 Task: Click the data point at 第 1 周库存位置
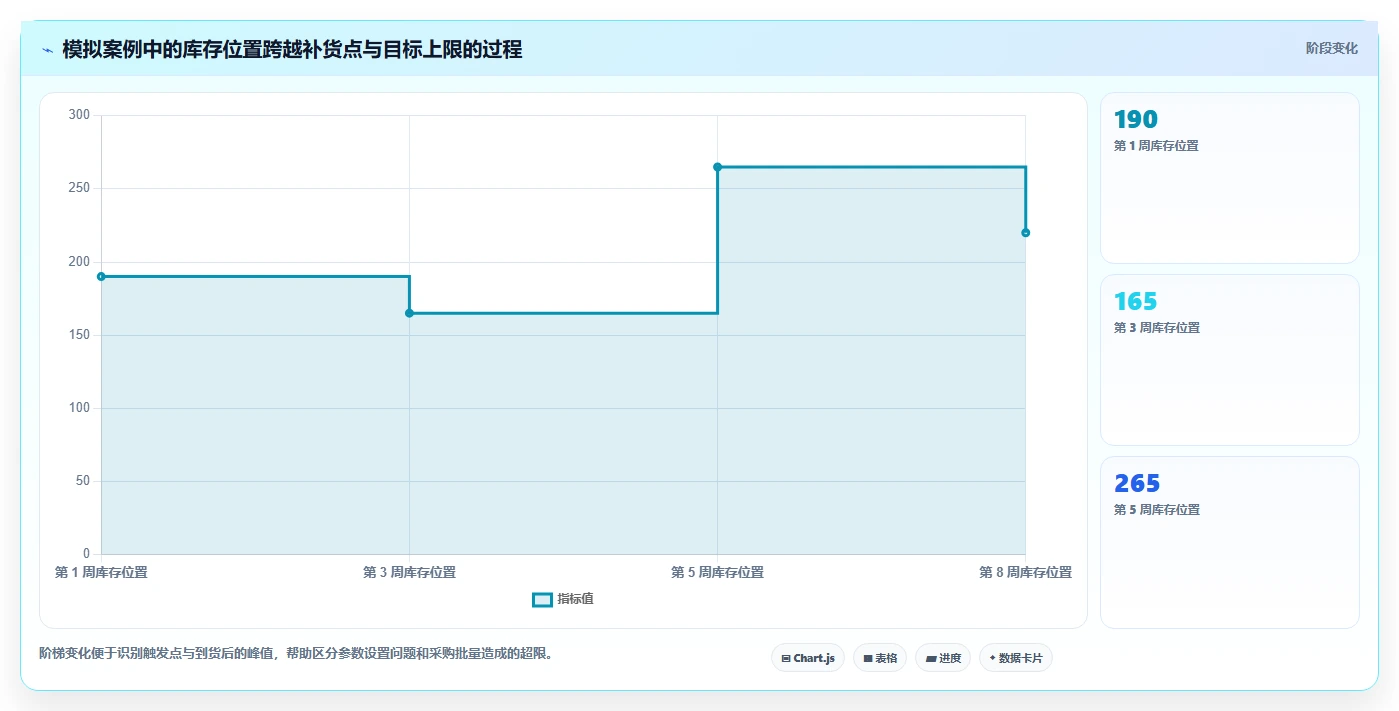tap(101, 276)
